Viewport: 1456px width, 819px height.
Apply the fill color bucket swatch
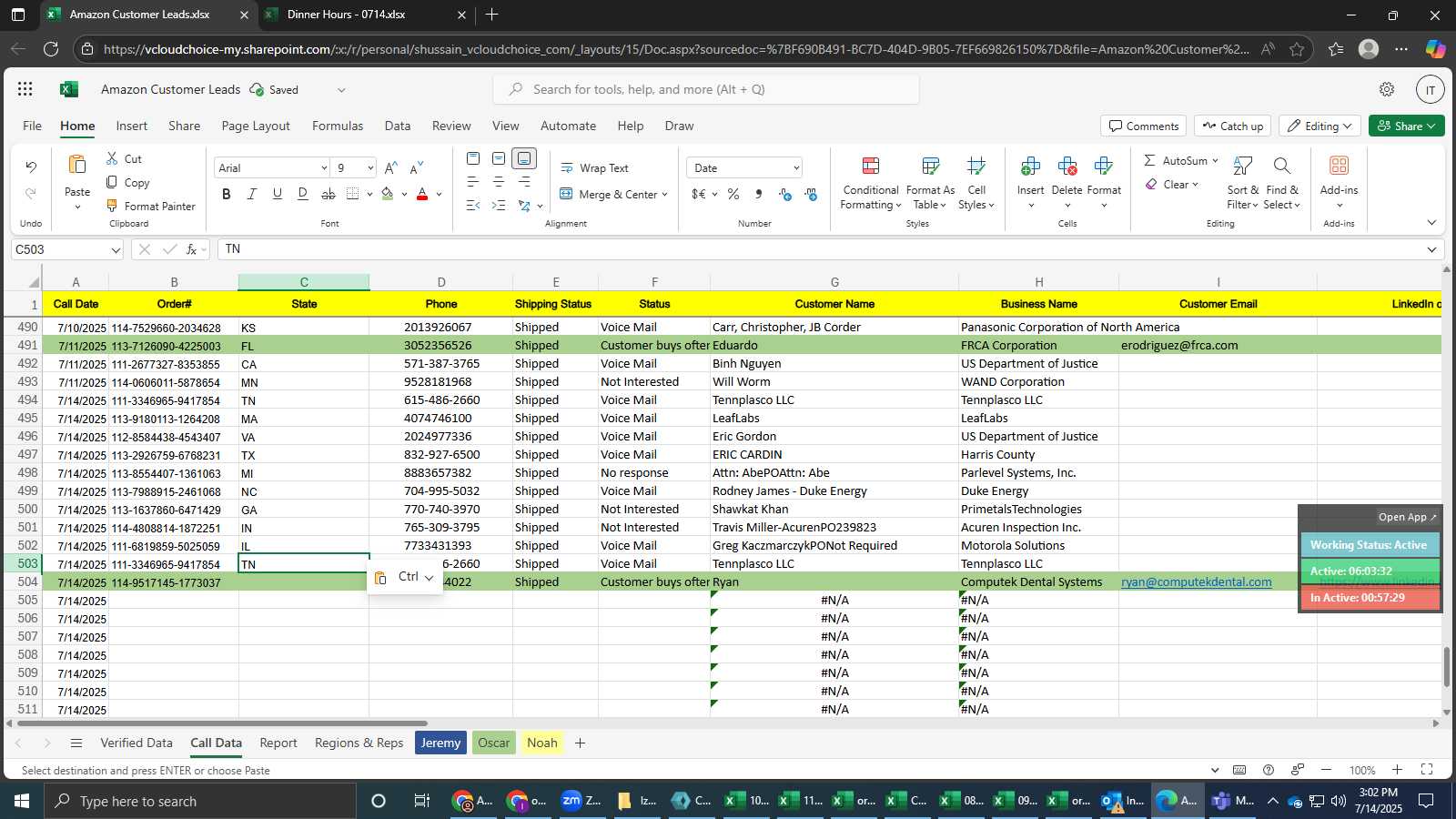tap(388, 194)
